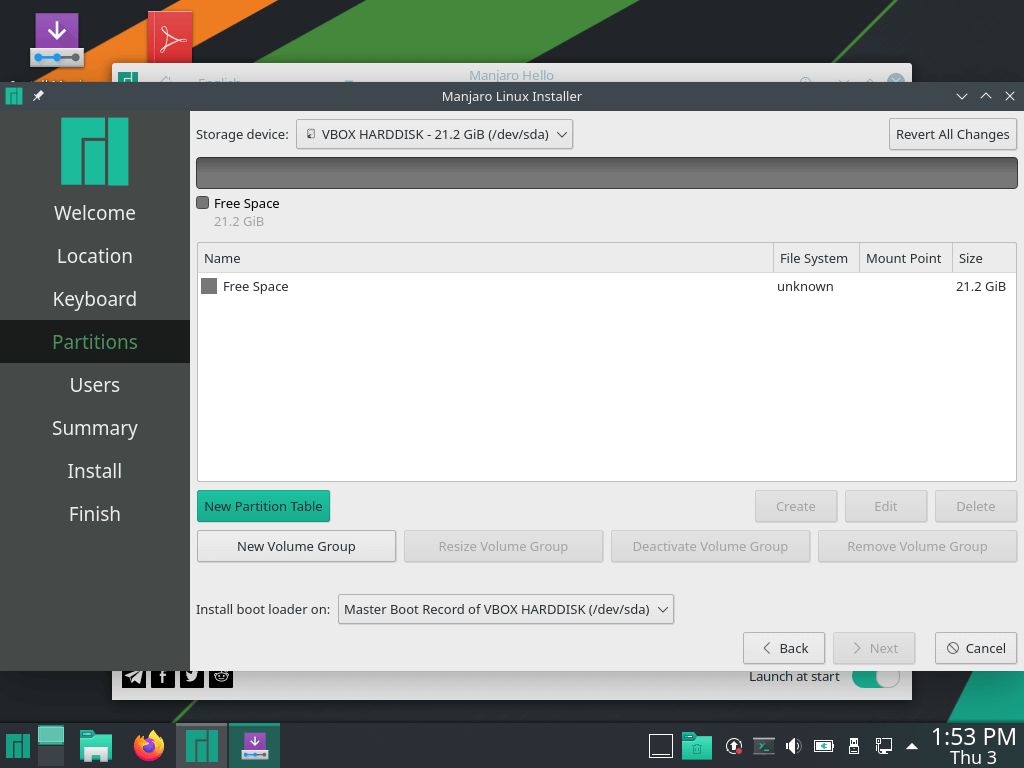Show hidden system tray icons arrow
The width and height of the screenshot is (1024, 768).
point(911,746)
